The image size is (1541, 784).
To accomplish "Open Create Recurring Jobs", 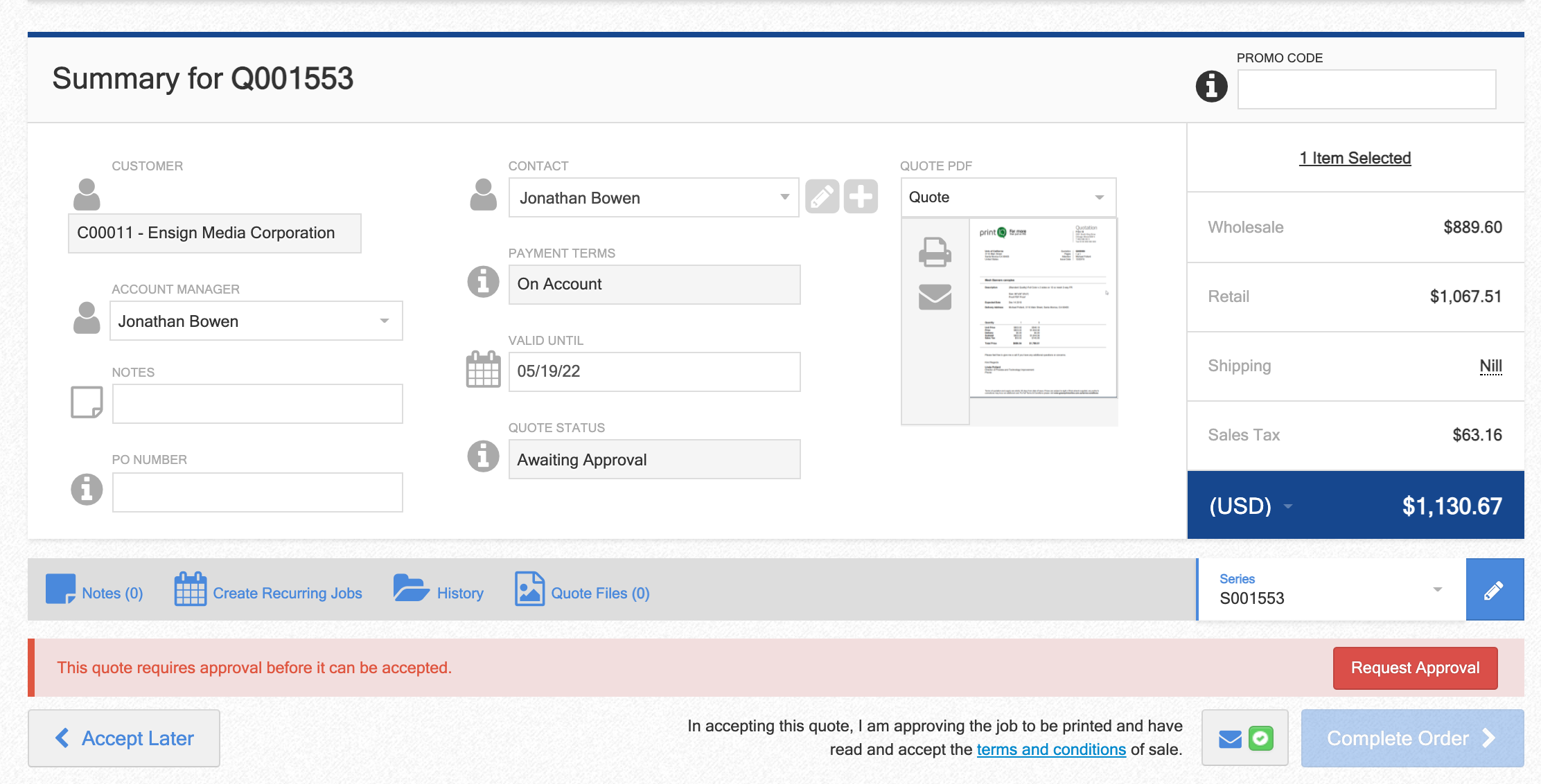I will coord(269,591).
